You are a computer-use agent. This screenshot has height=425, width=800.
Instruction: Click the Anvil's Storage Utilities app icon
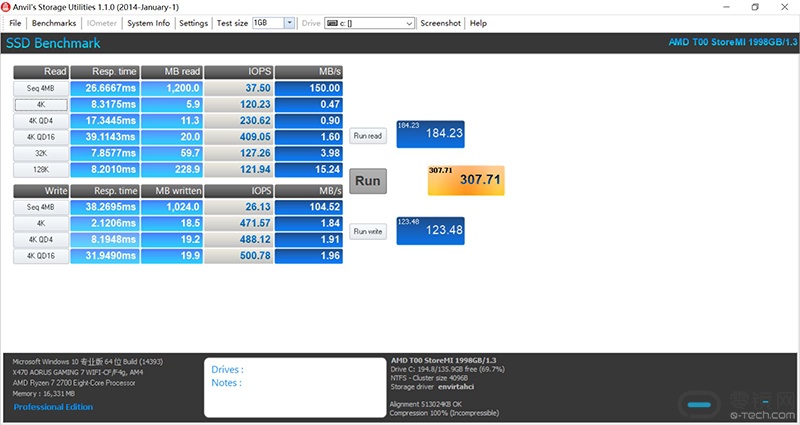click(x=6, y=7)
